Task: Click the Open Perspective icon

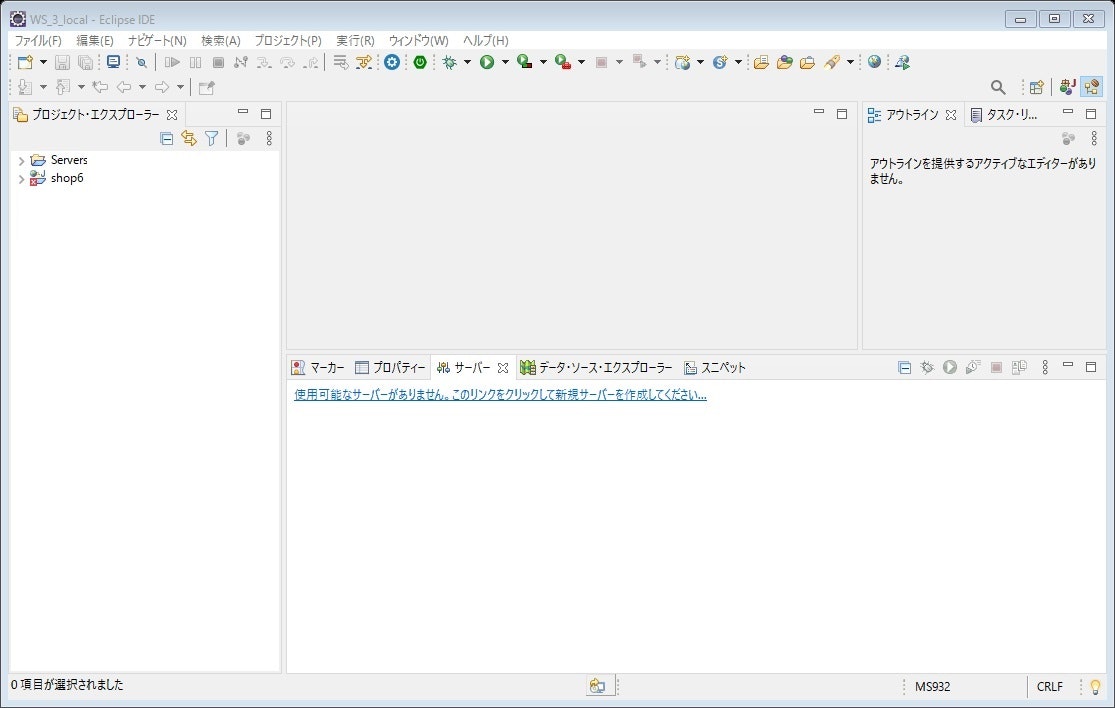Action: pyautogui.click(x=1037, y=87)
